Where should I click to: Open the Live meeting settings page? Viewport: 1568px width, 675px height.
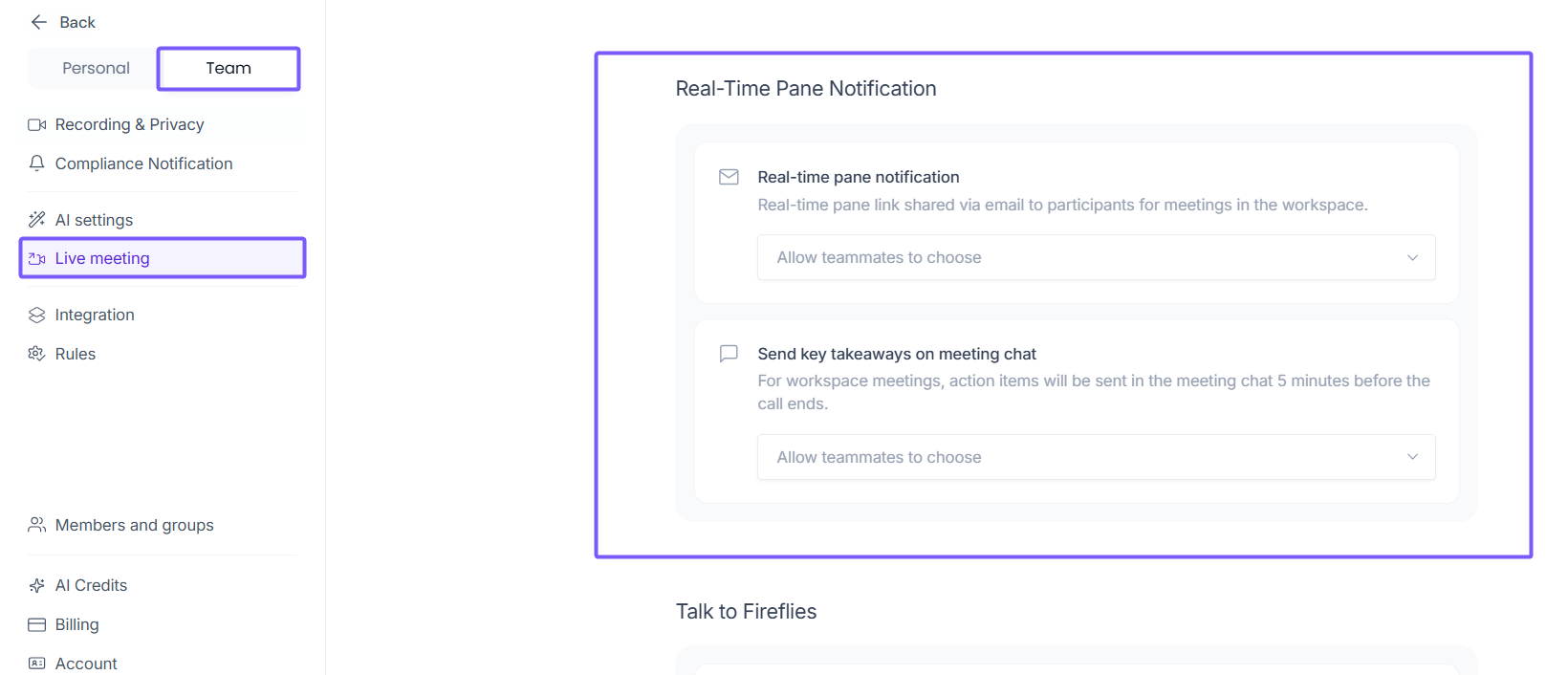coord(102,258)
